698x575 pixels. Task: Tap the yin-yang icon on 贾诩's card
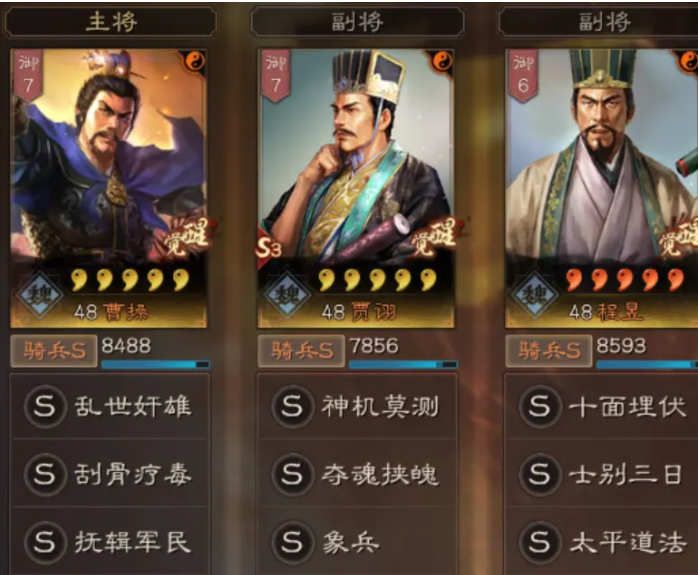442,62
